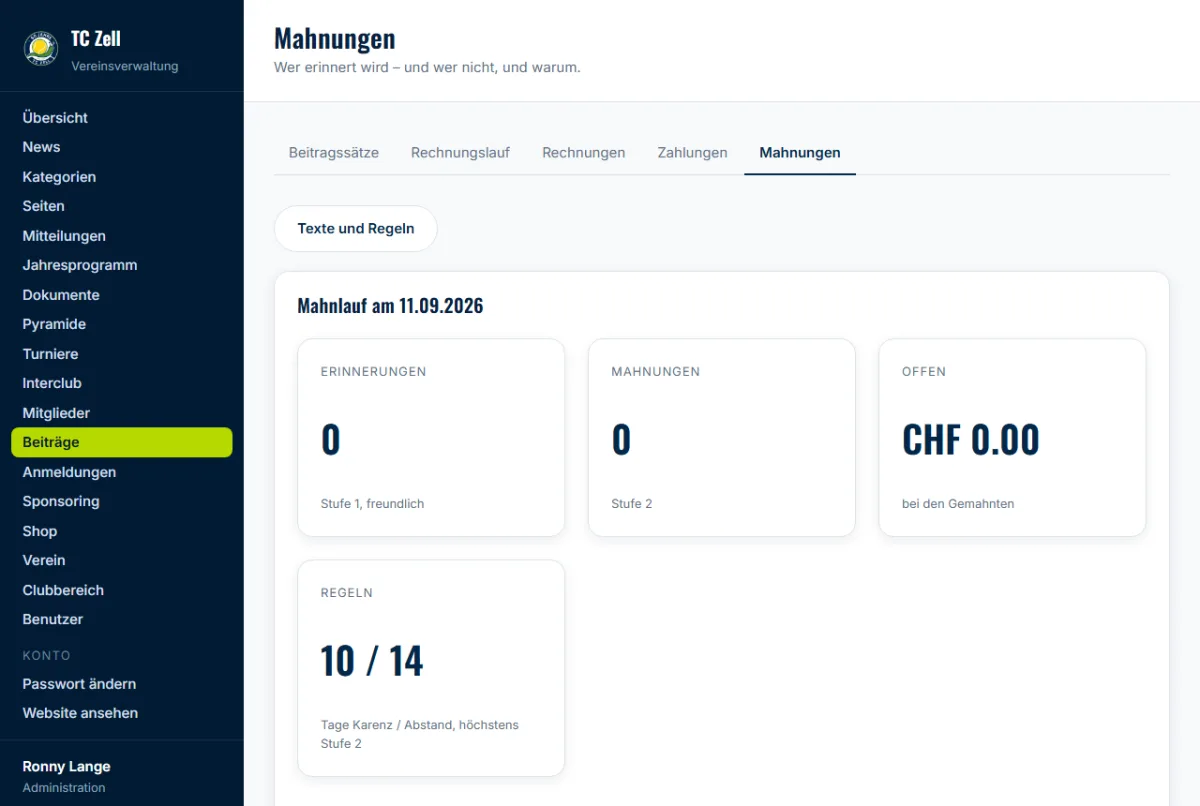The height and width of the screenshot is (806, 1200).
Task: Click user name Ronny Lange
Action: click(67, 766)
